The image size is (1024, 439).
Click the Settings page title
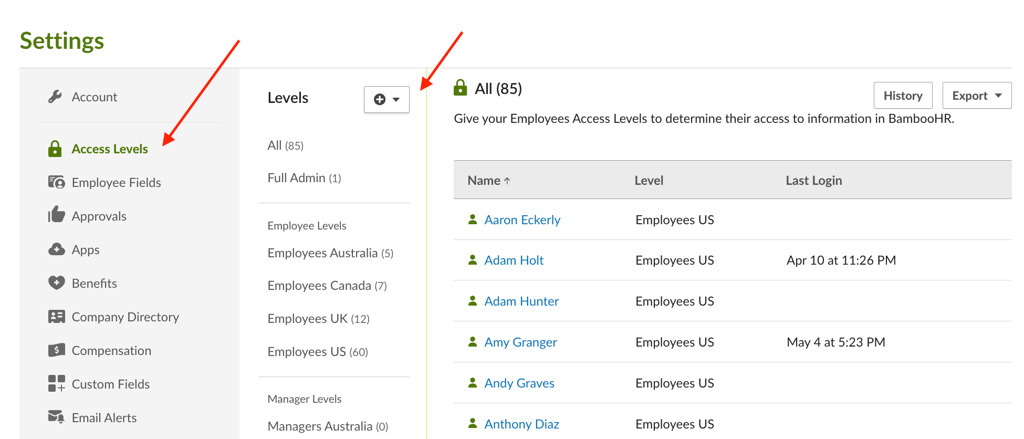61,41
